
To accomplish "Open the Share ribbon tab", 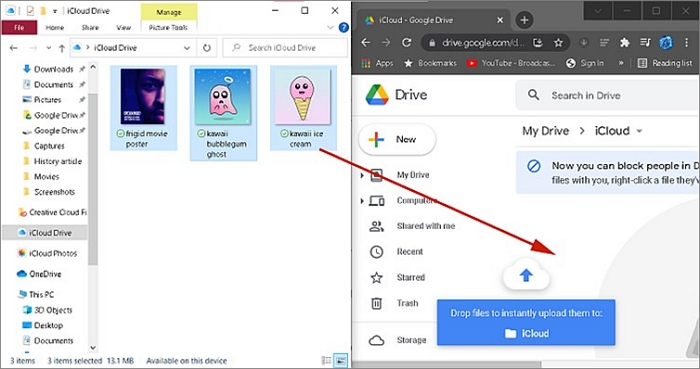I will tap(90, 28).
